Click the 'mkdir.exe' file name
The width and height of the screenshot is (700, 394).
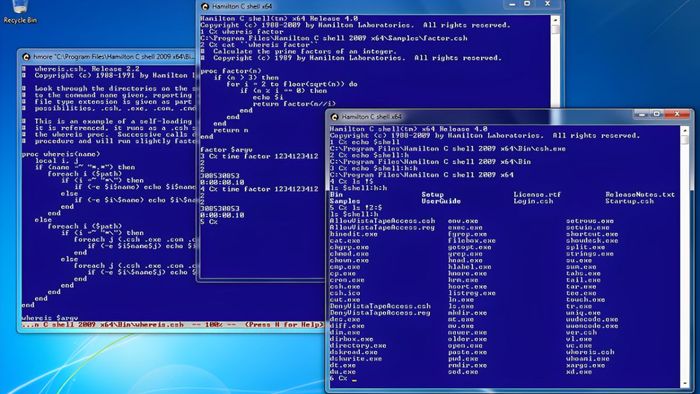(467, 313)
